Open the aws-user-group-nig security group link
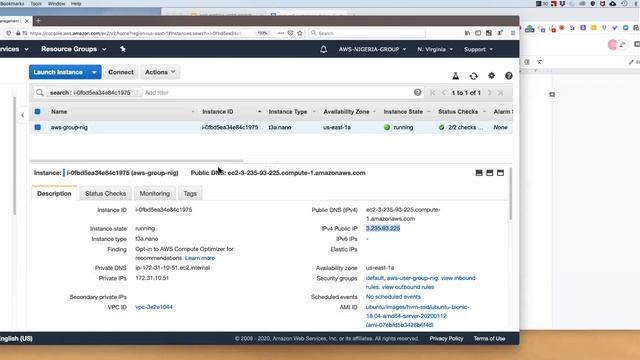 pos(413,278)
